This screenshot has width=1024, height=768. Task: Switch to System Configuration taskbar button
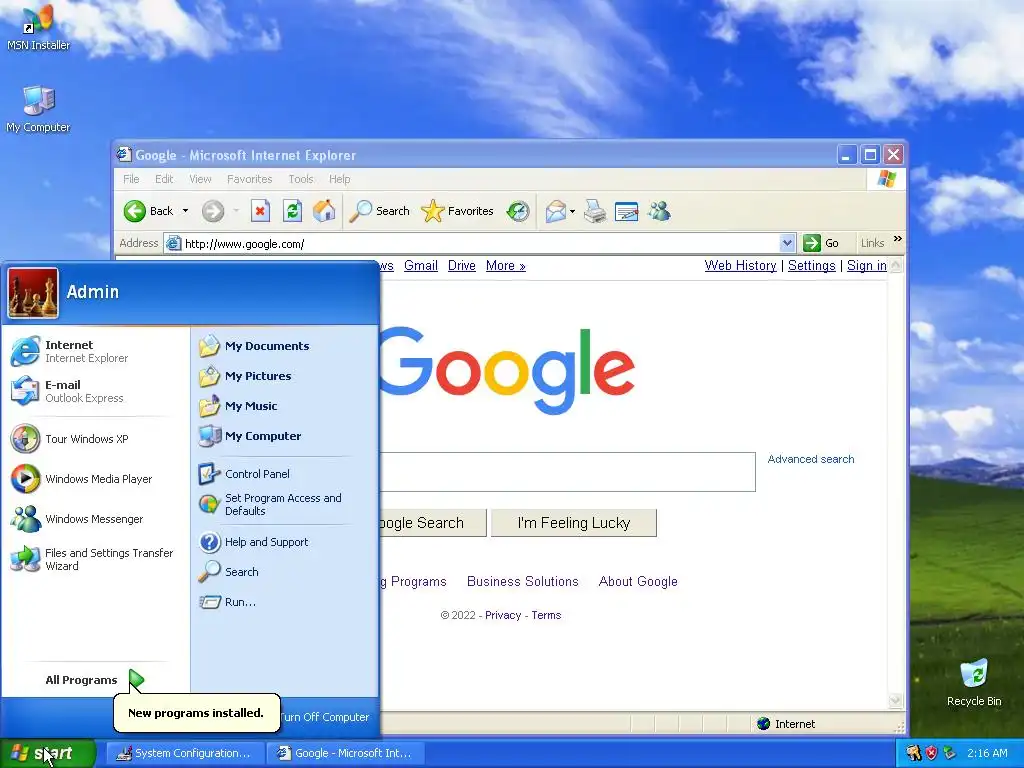(185, 753)
